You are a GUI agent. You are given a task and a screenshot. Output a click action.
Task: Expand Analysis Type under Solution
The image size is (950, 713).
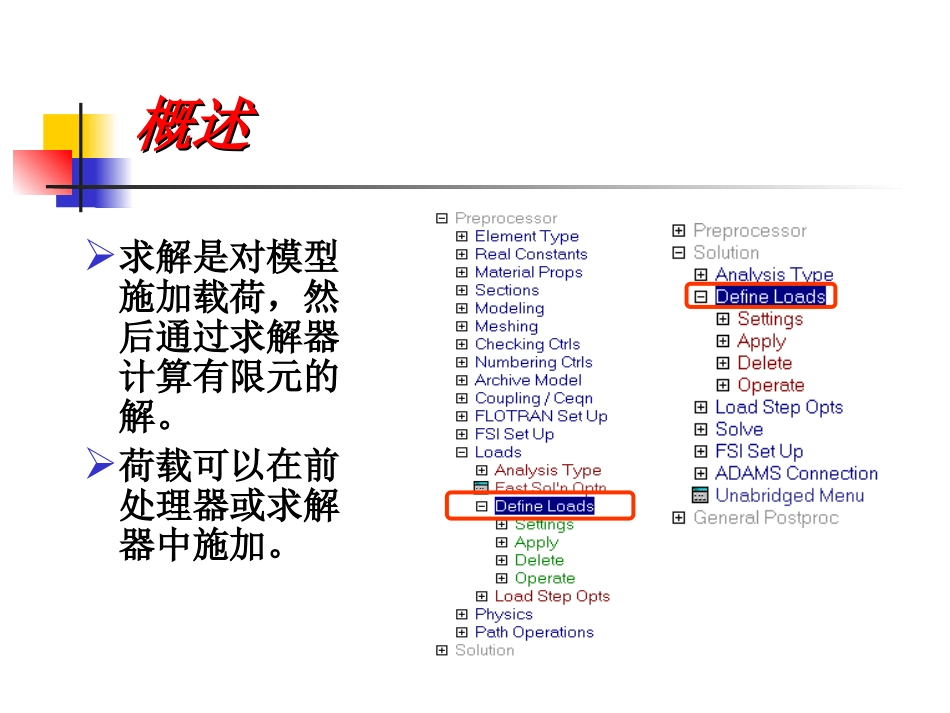(701, 274)
